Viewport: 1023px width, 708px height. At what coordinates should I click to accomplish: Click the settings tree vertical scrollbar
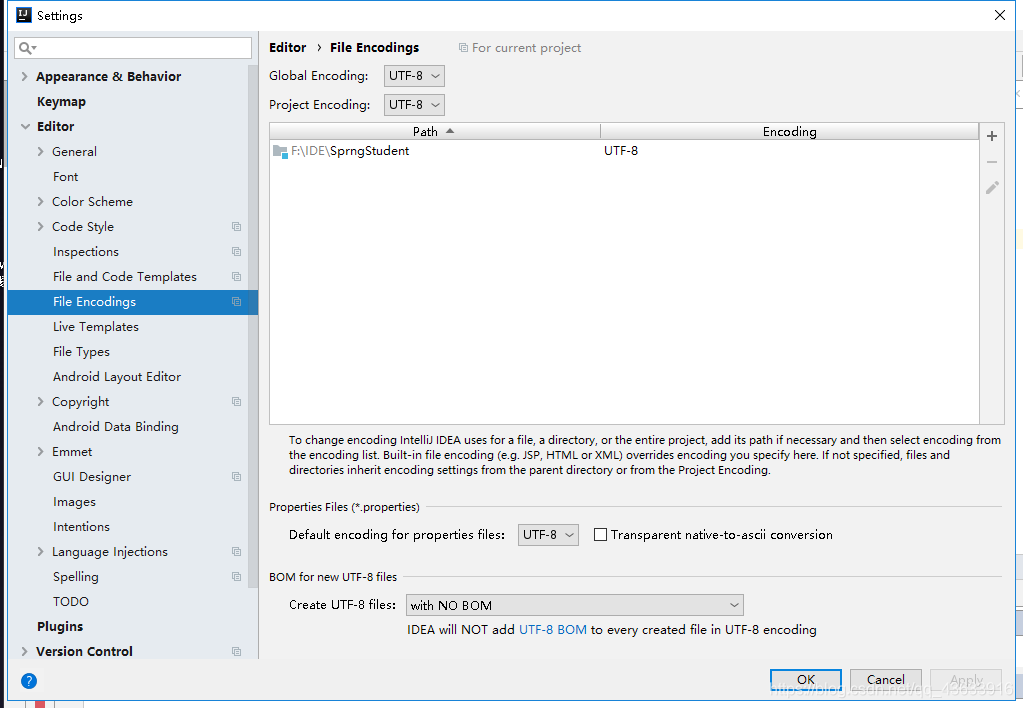pyautogui.click(x=252, y=326)
